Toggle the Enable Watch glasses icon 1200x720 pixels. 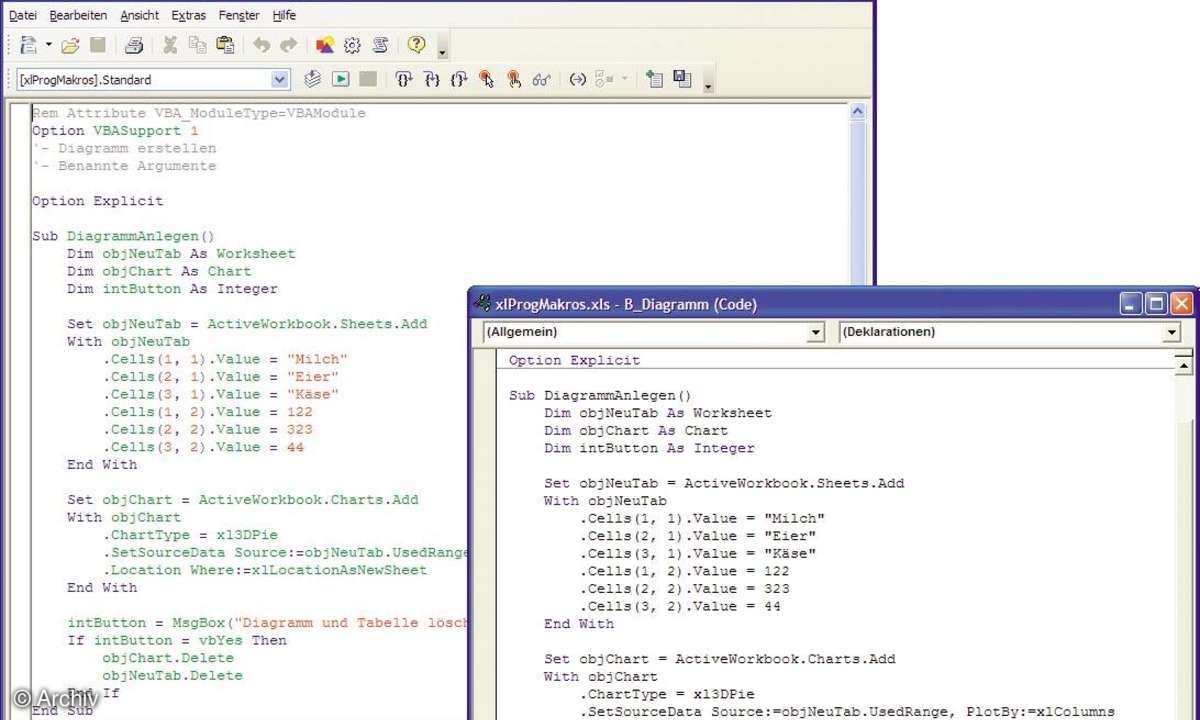[542, 79]
